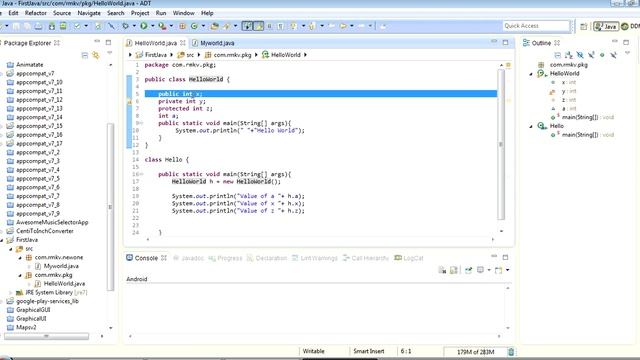This screenshot has height=360, width=640.
Task: Click the Android SDK Manager icon
Action: coord(51,26)
